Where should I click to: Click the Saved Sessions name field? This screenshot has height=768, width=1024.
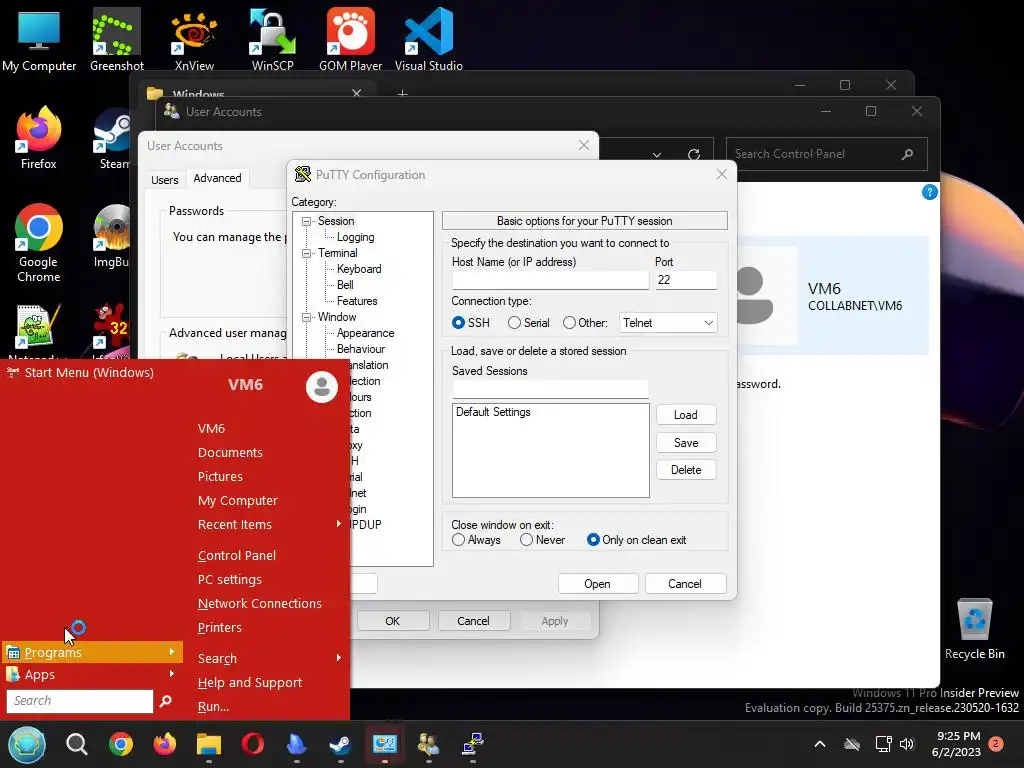pos(550,389)
